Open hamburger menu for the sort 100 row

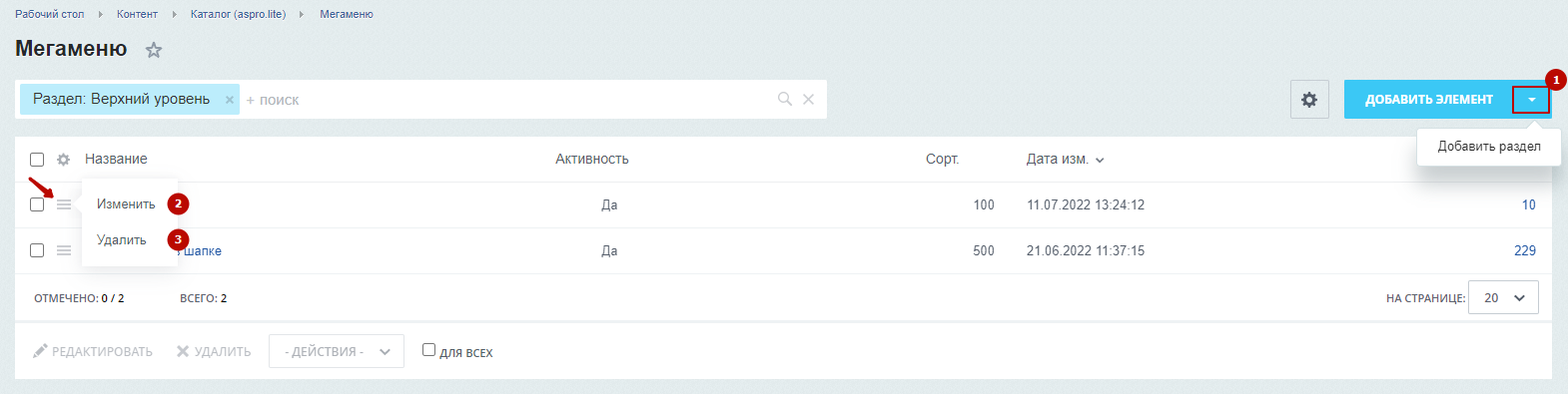point(64,204)
